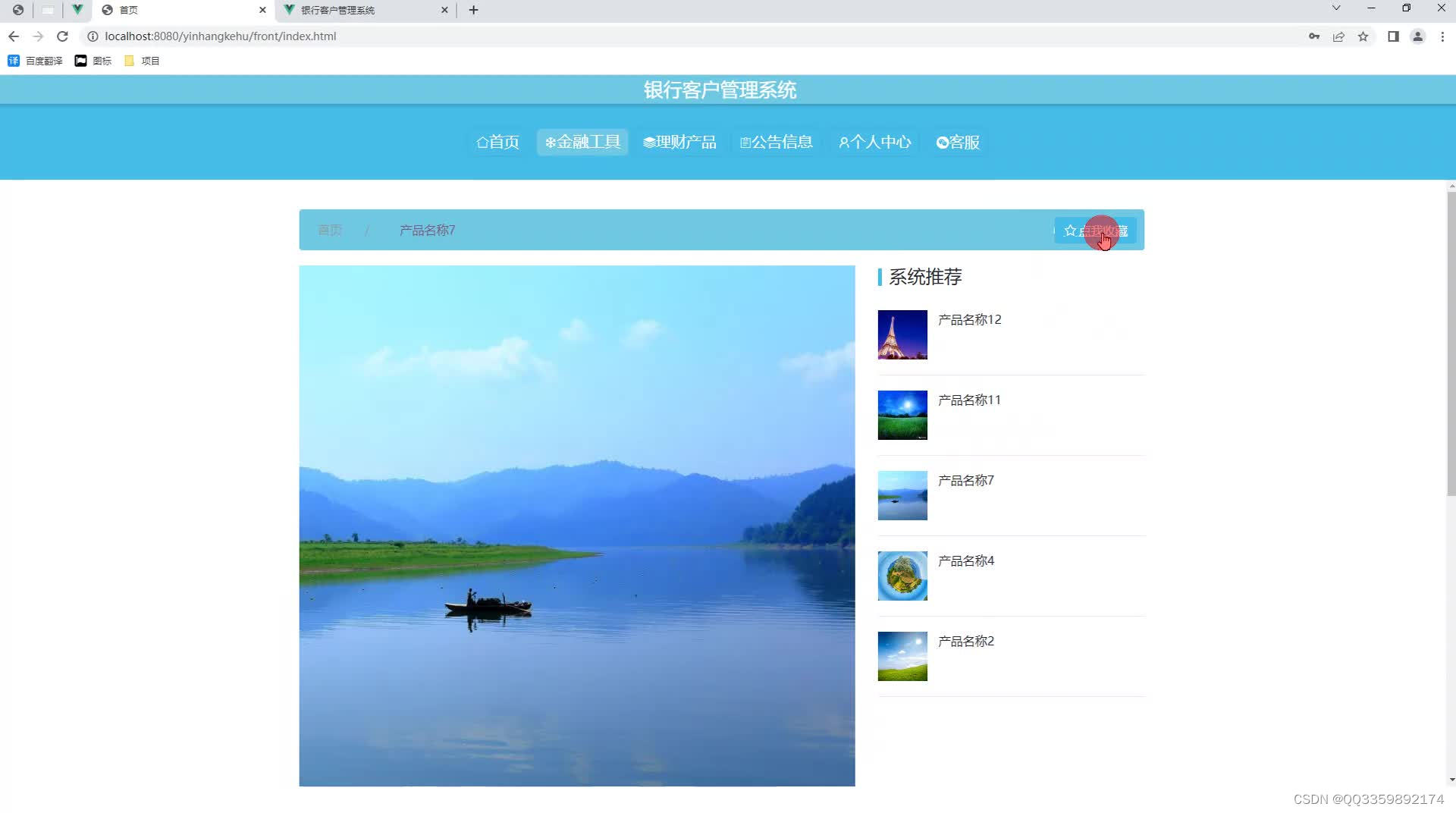Go back with browser back arrow

pos(14,36)
